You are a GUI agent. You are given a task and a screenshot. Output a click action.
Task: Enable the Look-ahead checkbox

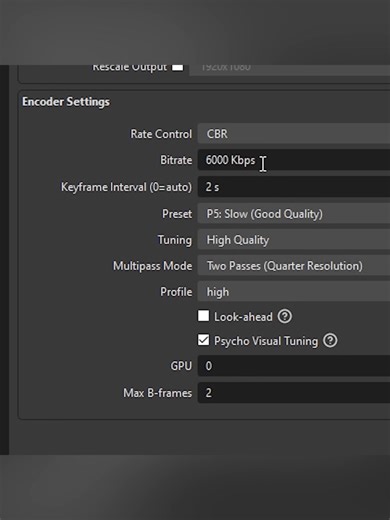tap(203, 316)
